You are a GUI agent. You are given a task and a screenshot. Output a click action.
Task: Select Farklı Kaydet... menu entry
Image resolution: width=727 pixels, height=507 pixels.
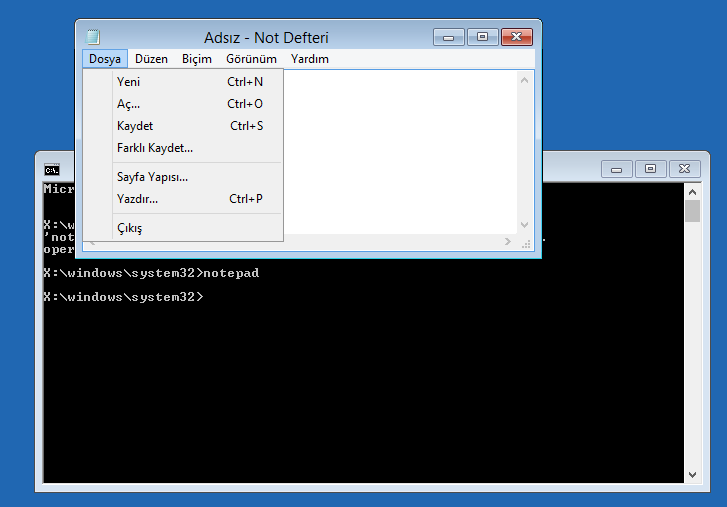point(183,148)
